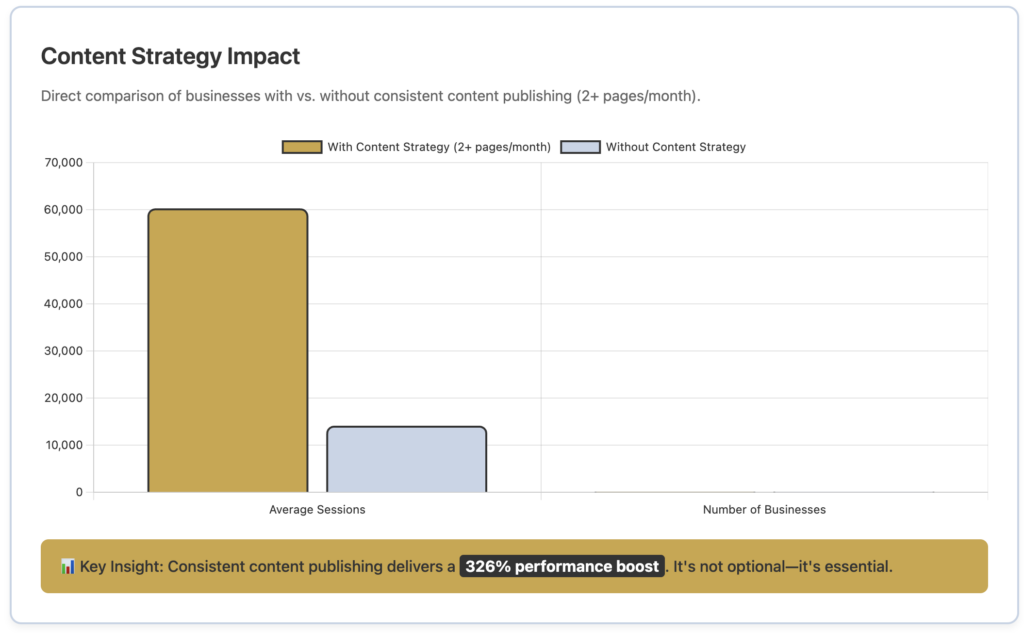
Task: Click the 40,000 y-axis tick label
Action: 62,304
